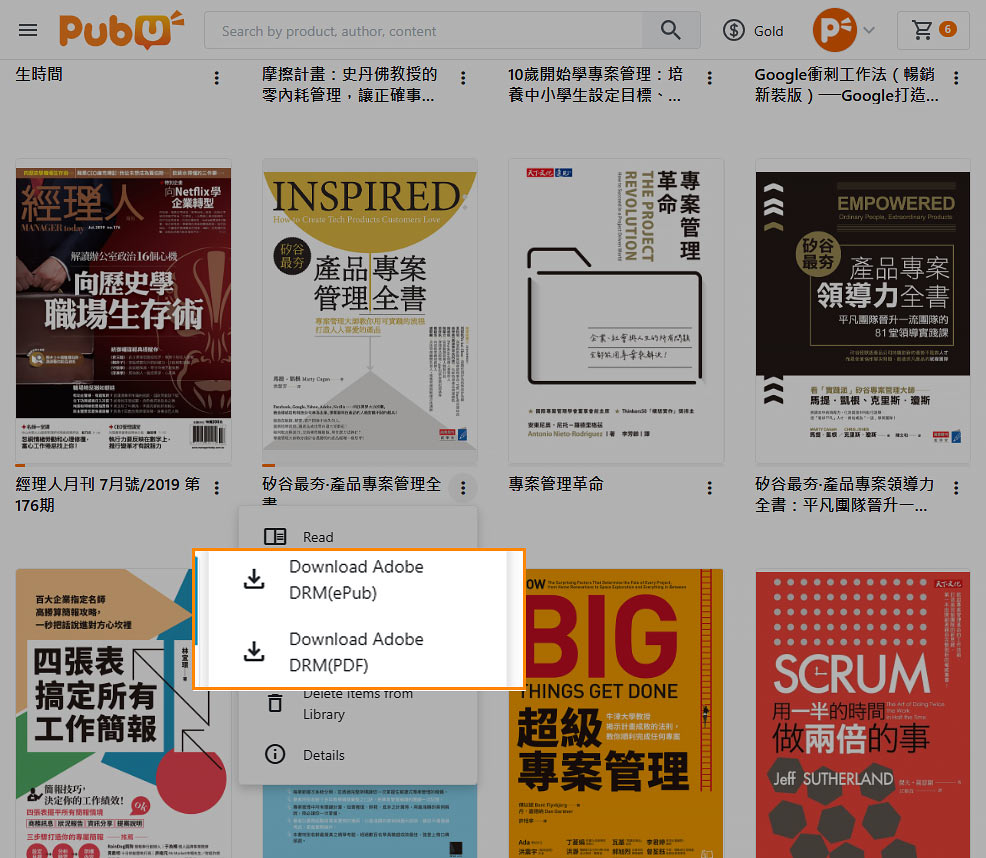Open the EMPOWERED book cover thumbnail
The width and height of the screenshot is (986, 858).
[x=863, y=311]
